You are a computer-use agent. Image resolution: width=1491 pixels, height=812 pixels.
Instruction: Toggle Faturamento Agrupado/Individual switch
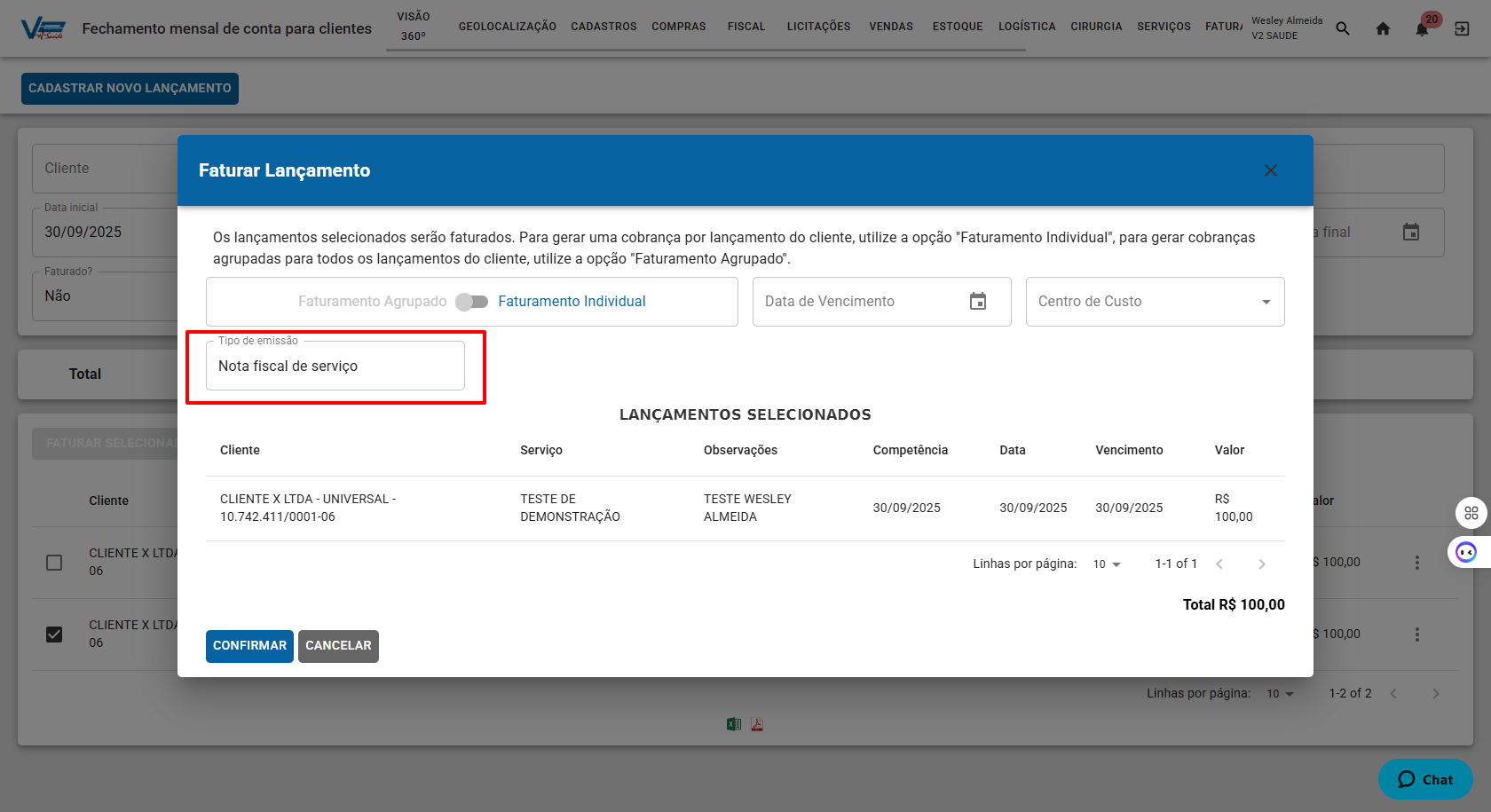pyautogui.click(x=472, y=302)
